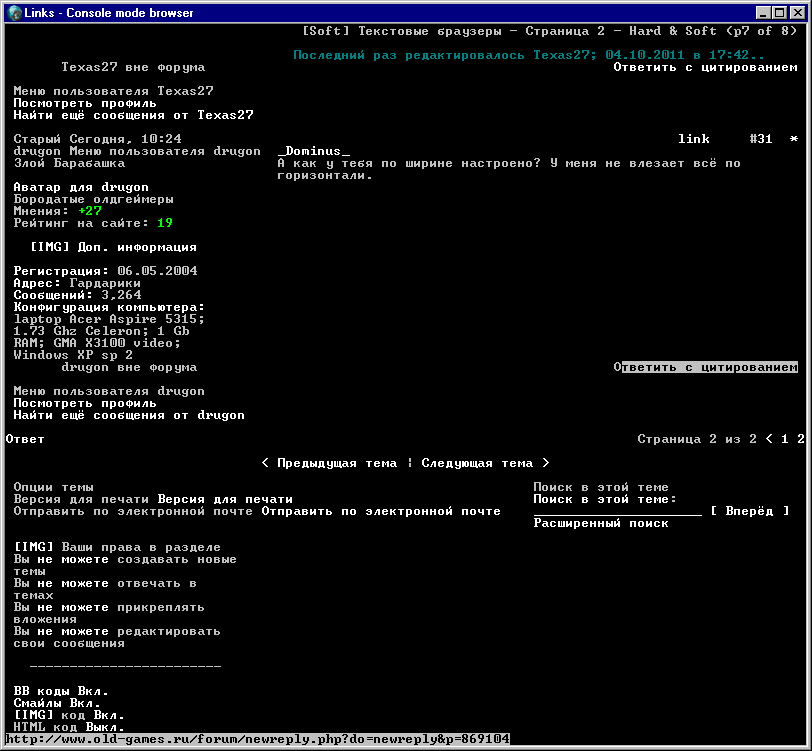Click 'Посмотреть профиль' under drugon menu

click(x=85, y=403)
